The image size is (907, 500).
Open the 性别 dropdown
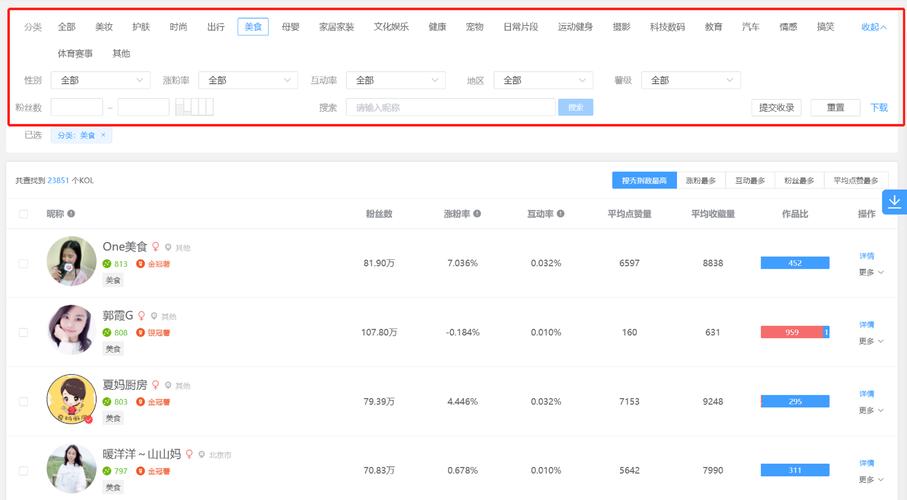(x=101, y=80)
